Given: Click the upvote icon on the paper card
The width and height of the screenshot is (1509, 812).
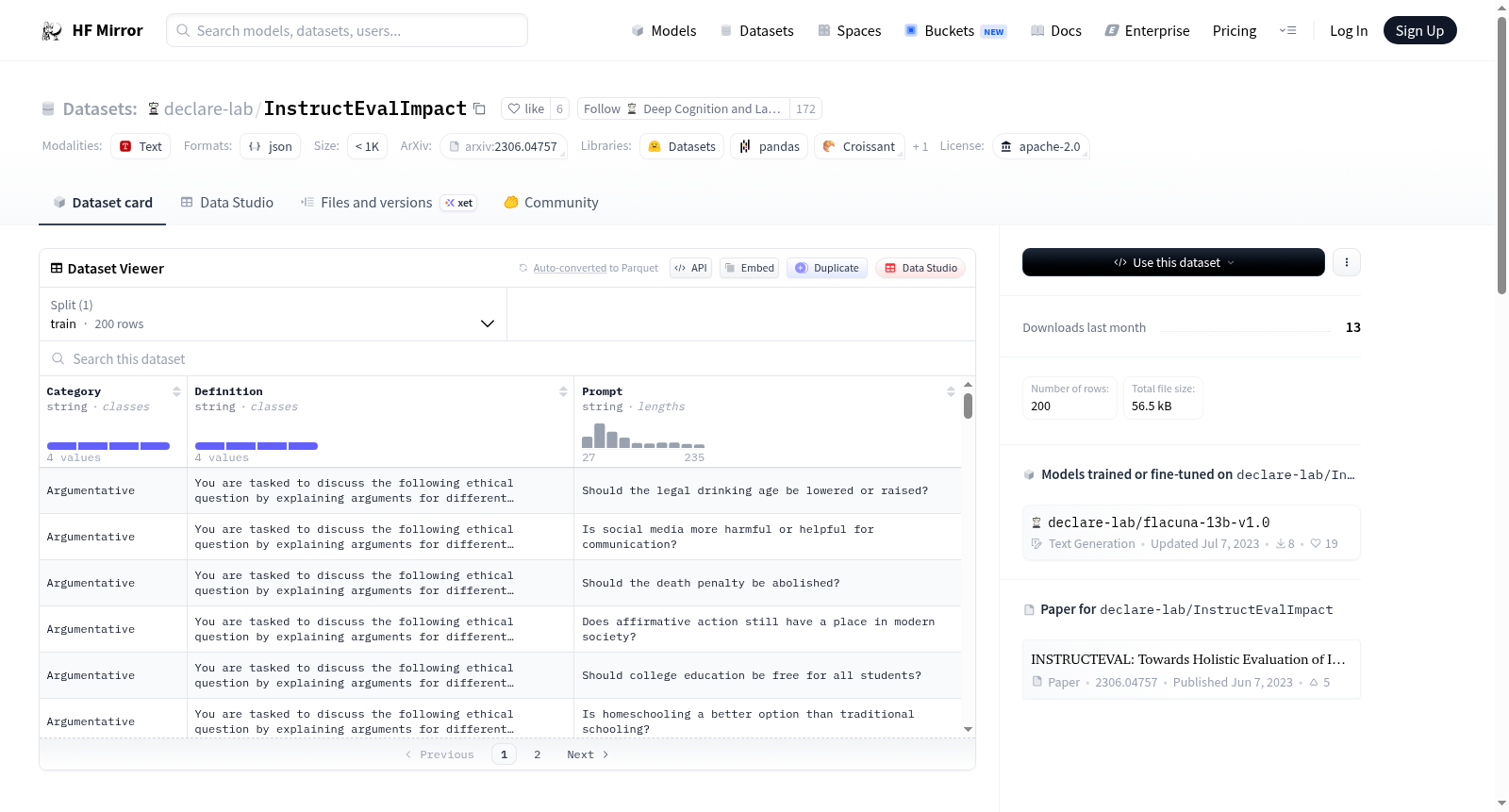Looking at the screenshot, I should [x=1314, y=683].
